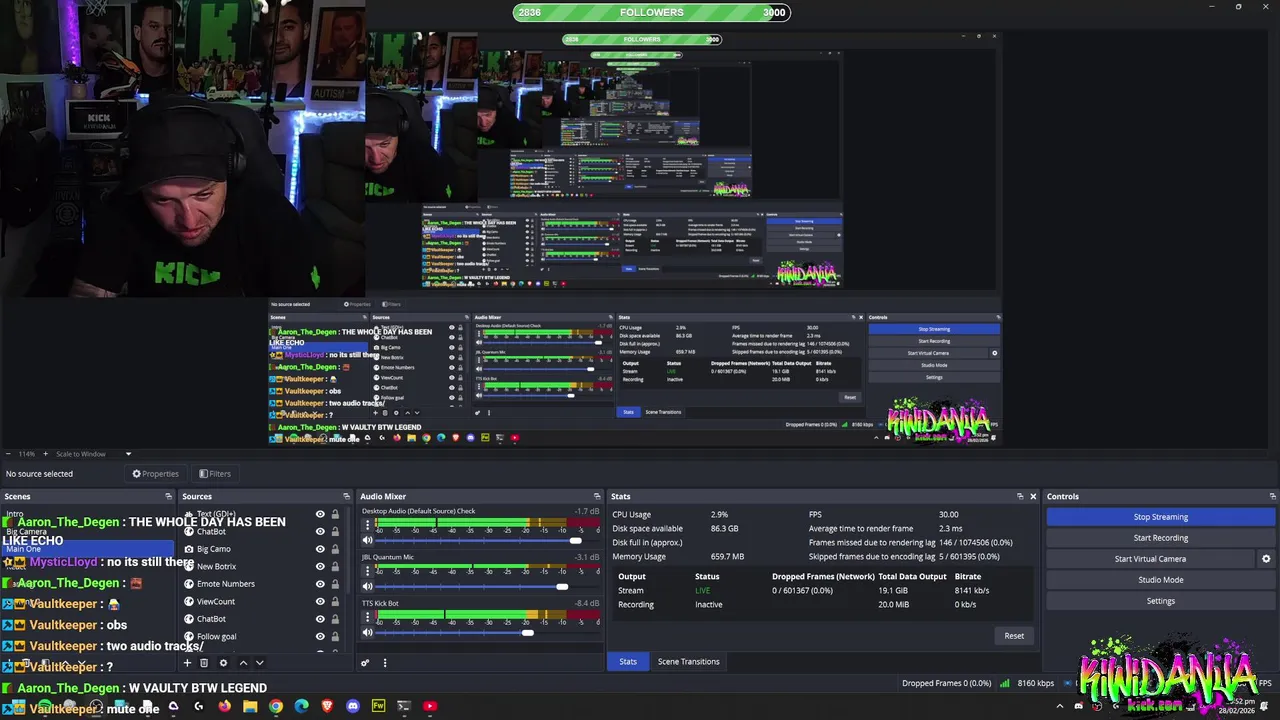Reset the stats with Reset button
Screen dimensions: 1280x720
point(1014,636)
